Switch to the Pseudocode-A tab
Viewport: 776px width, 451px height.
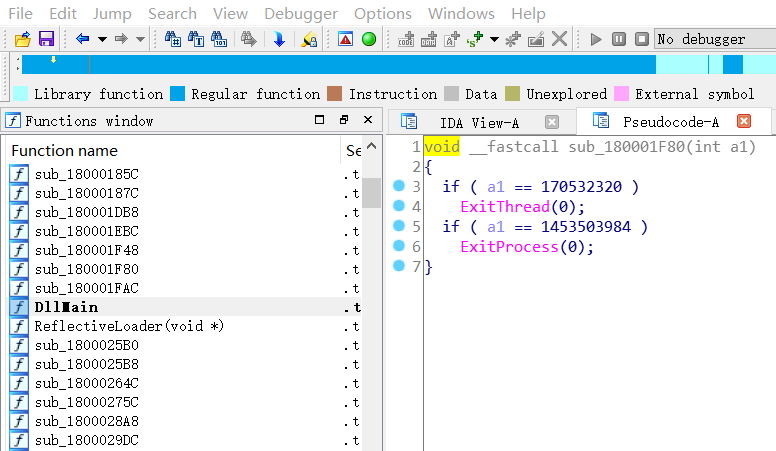coord(671,122)
